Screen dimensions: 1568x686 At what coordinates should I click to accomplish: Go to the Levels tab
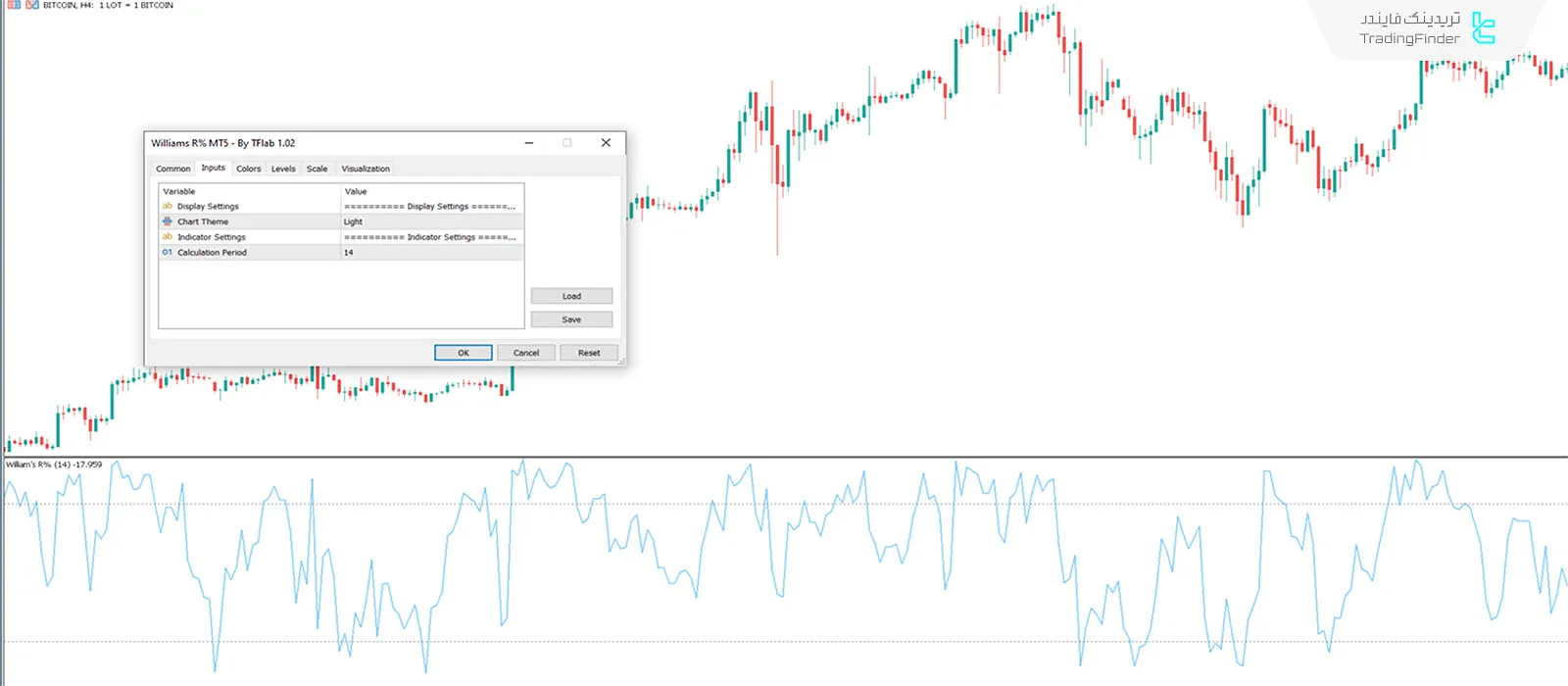click(x=283, y=169)
